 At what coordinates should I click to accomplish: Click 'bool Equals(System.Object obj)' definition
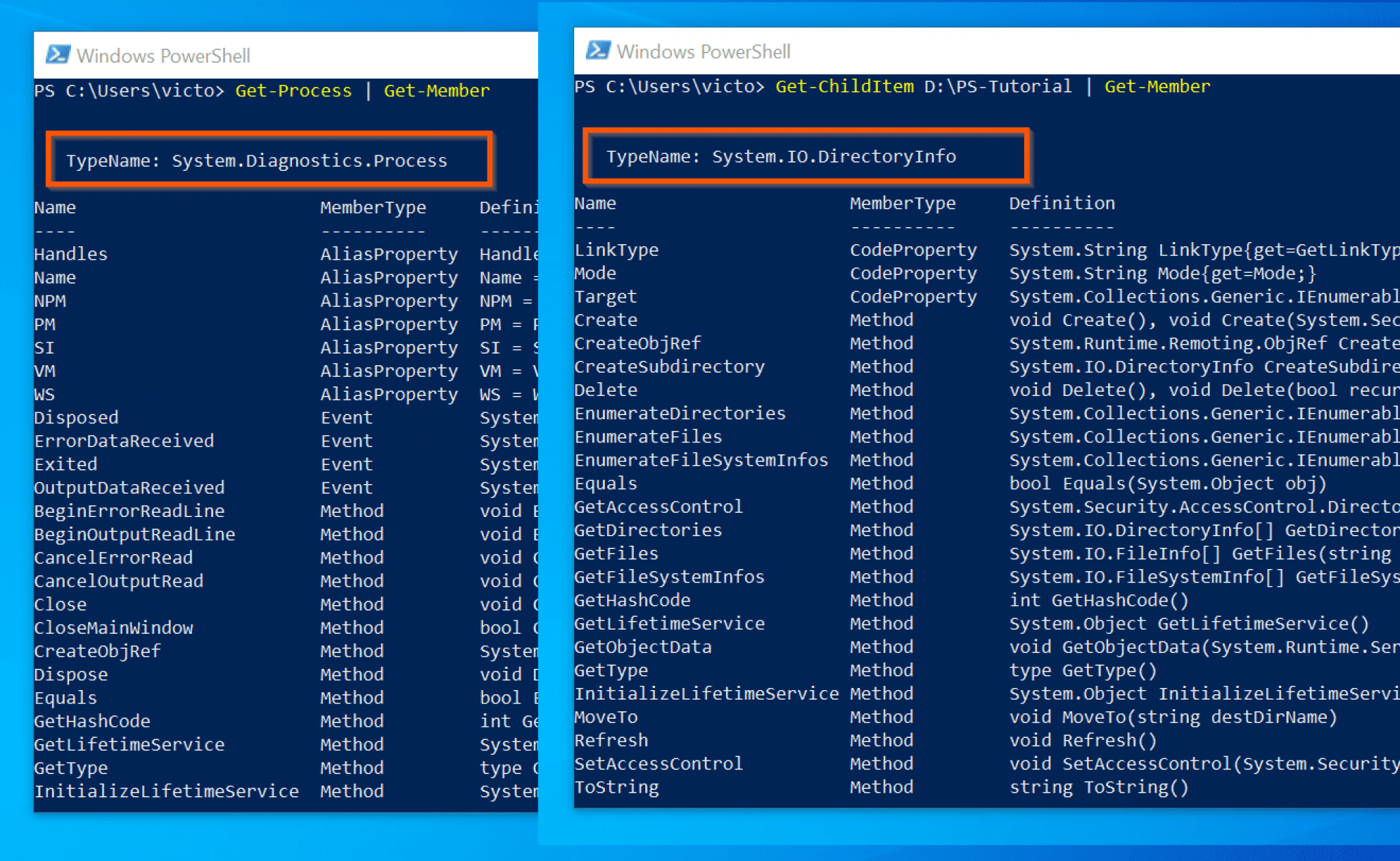point(1168,484)
